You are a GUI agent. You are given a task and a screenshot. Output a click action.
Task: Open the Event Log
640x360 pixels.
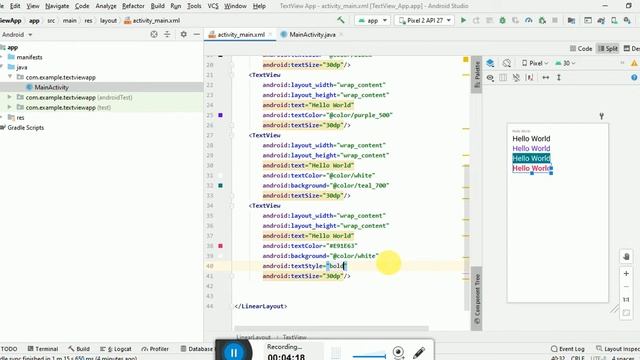tap(567, 349)
